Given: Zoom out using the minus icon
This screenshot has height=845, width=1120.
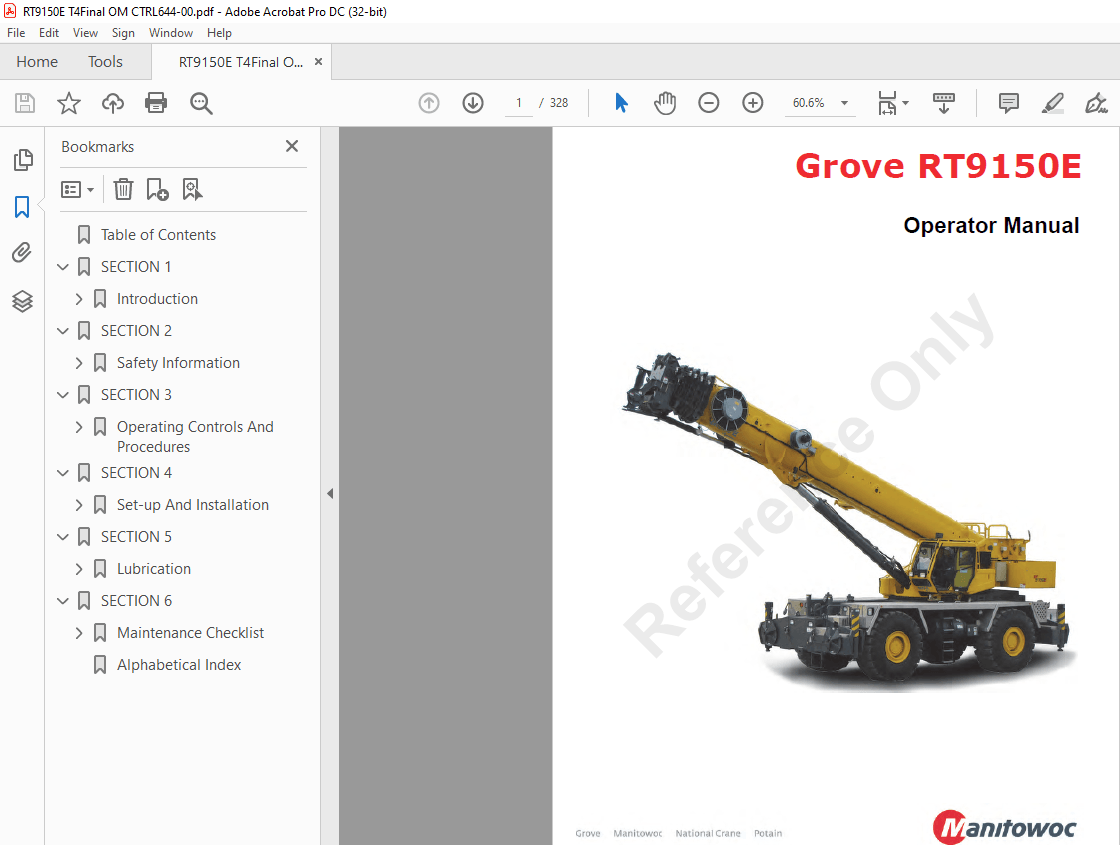Looking at the screenshot, I should tap(709, 103).
